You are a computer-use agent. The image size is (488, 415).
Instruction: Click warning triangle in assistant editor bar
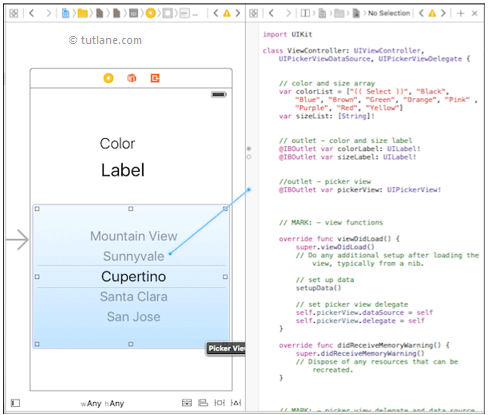(x=432, y=13)
